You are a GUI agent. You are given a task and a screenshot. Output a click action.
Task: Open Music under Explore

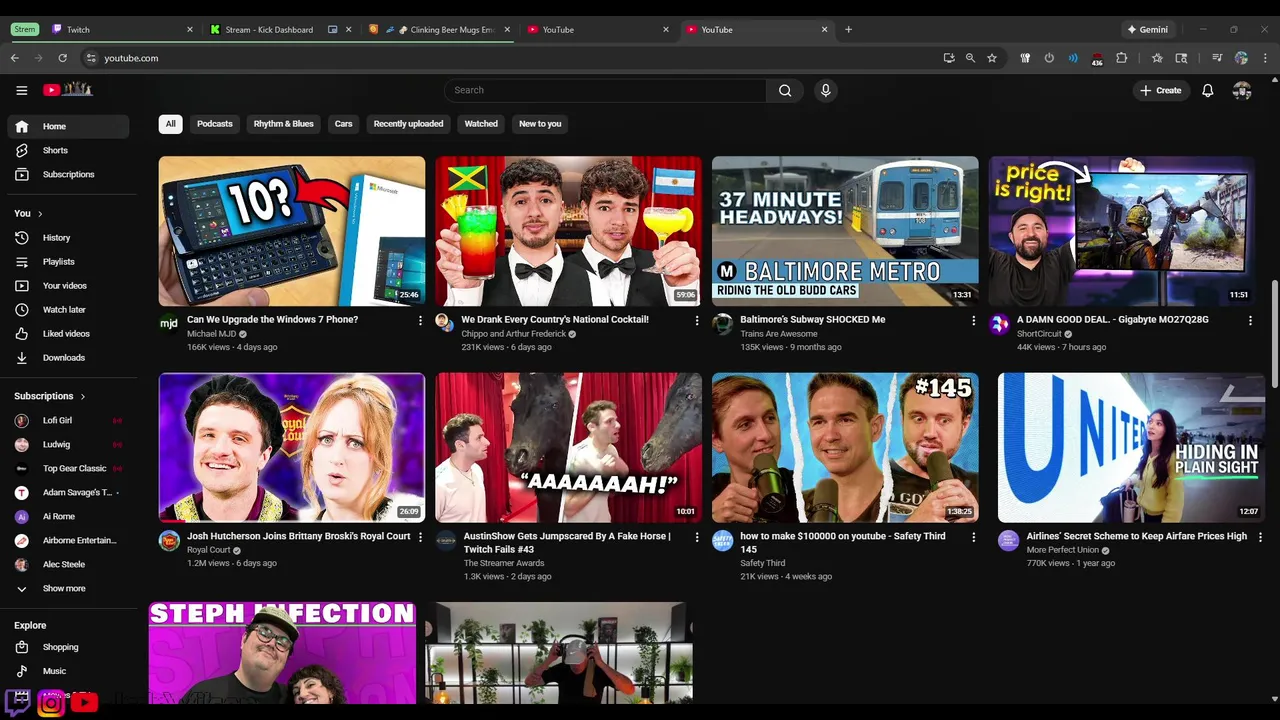coord(68,671)
